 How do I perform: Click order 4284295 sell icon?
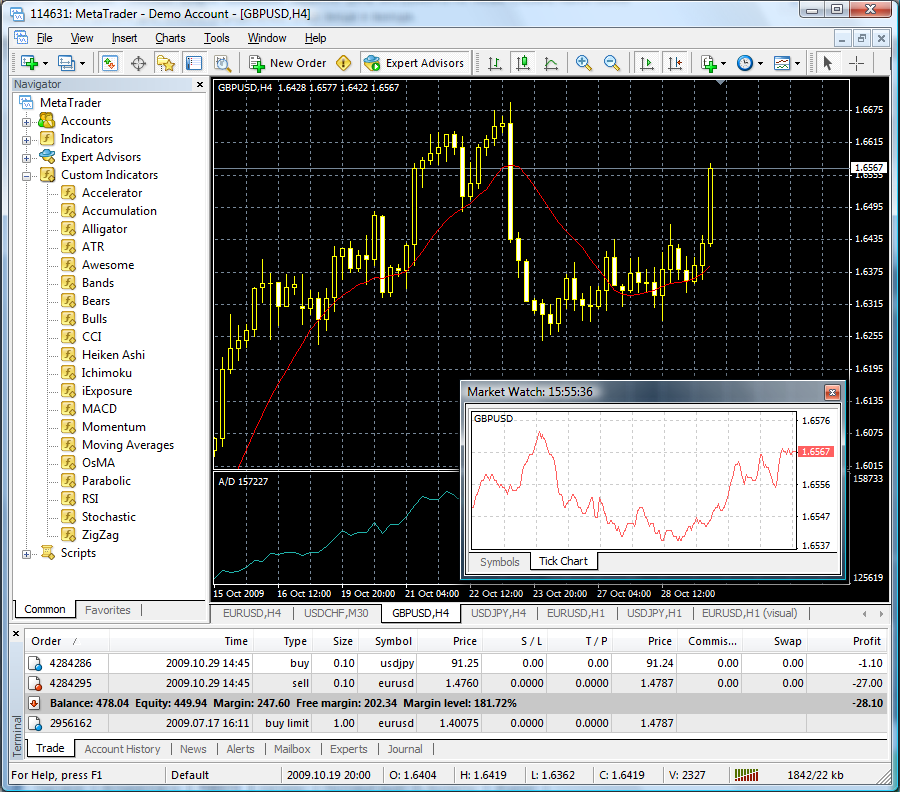35,684
